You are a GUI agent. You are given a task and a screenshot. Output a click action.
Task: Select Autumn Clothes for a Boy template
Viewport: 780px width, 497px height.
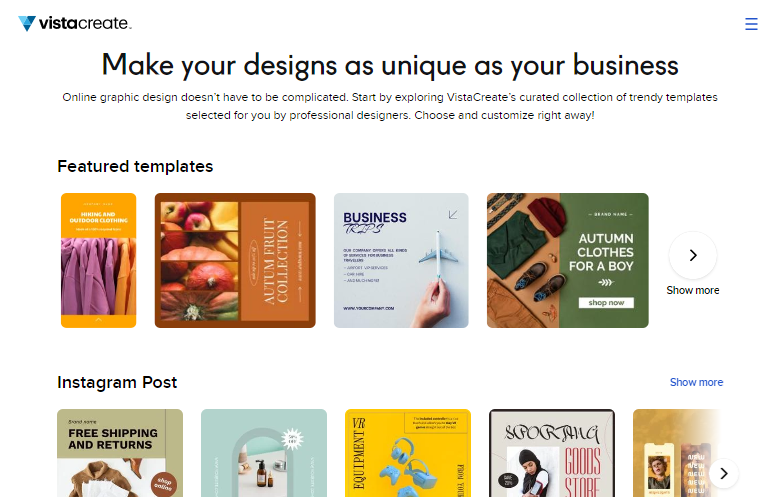[x=568, y=260]
